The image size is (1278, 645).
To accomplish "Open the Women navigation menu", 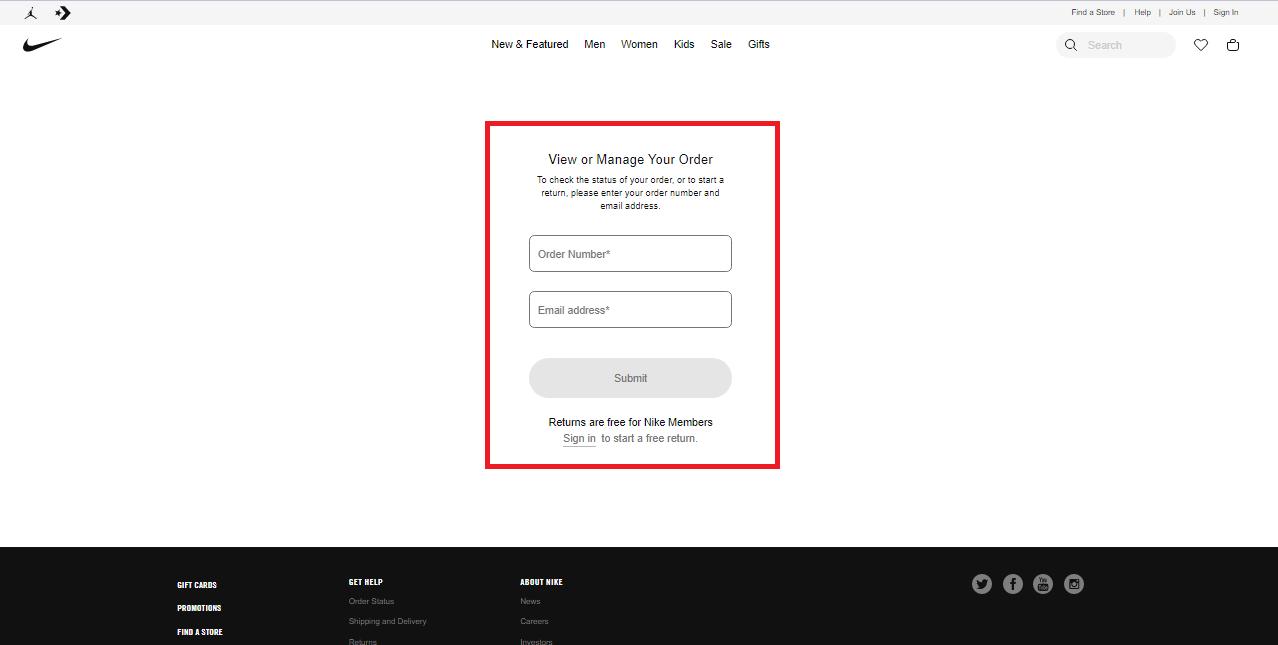I will pos(639,44).
